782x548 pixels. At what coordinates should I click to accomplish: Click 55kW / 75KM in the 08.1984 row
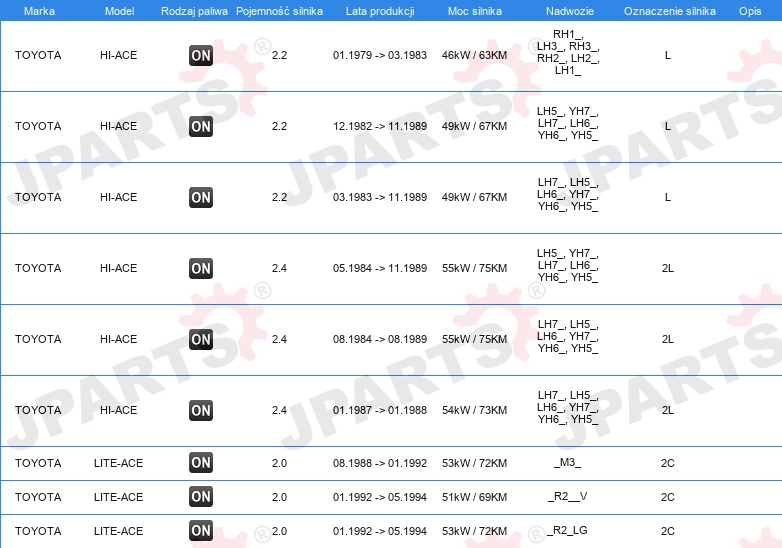point(474,339)
